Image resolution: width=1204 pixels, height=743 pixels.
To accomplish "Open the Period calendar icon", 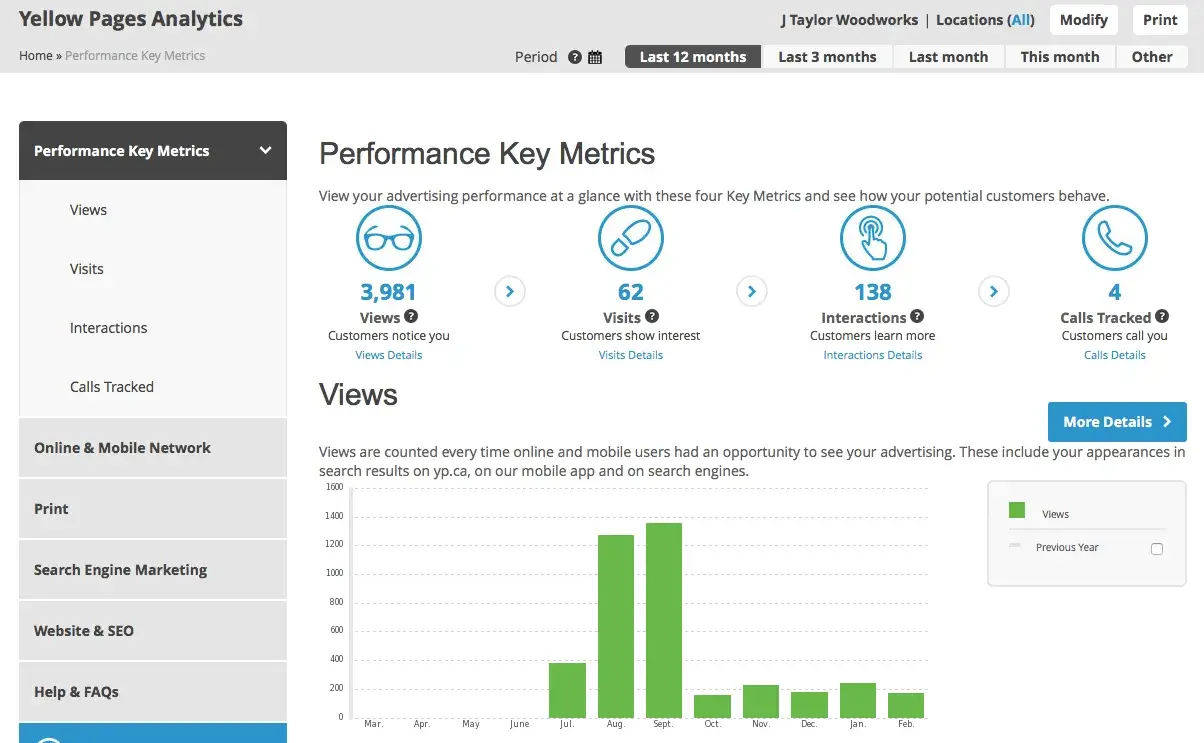I will [595, 57].
